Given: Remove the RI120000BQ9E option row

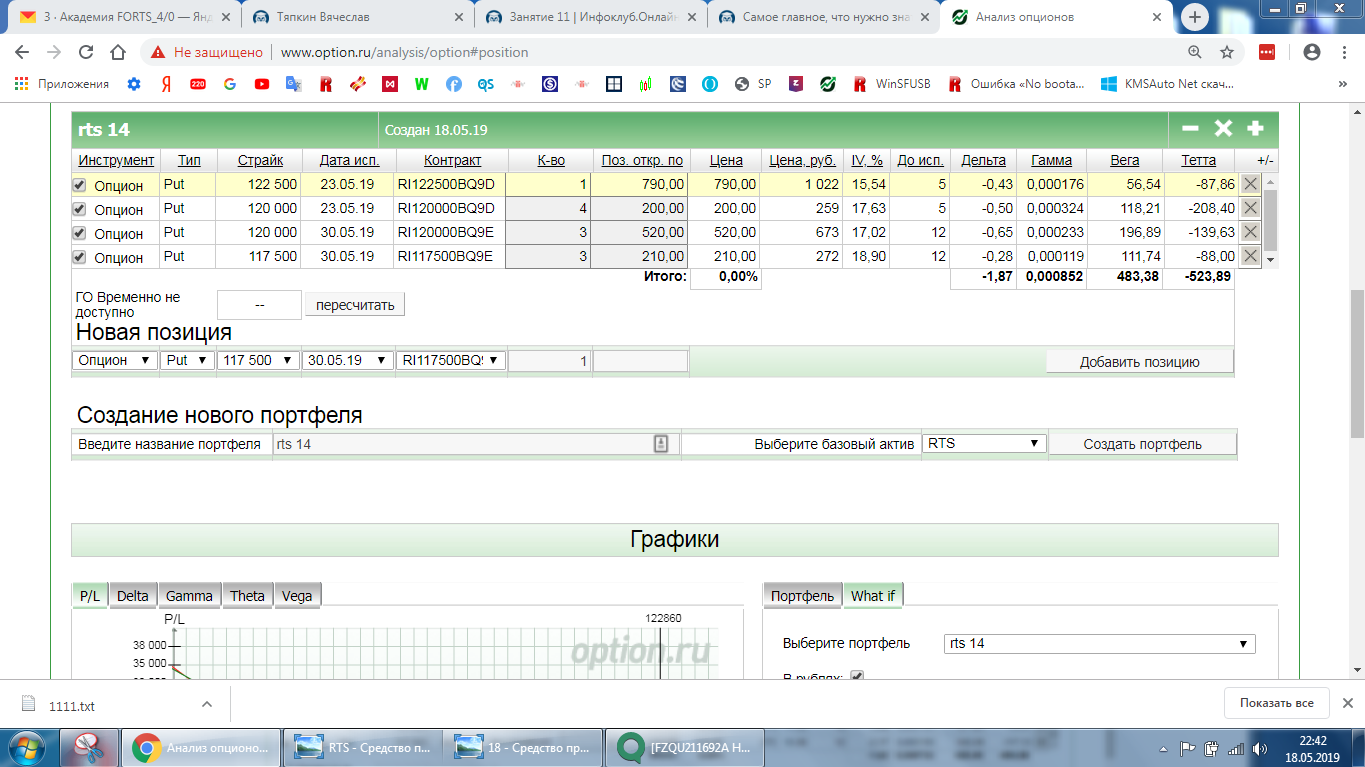Looking at the screenshot, I should tap(1250, 232).
